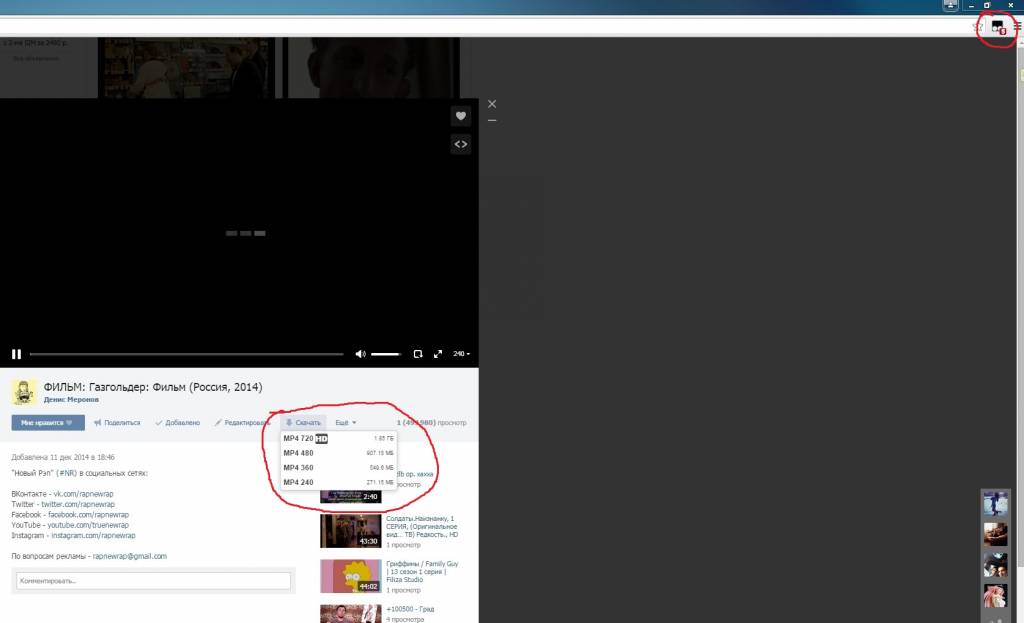Minimize the video player using the dash
1024x623 pixels.
click(492, 120)
